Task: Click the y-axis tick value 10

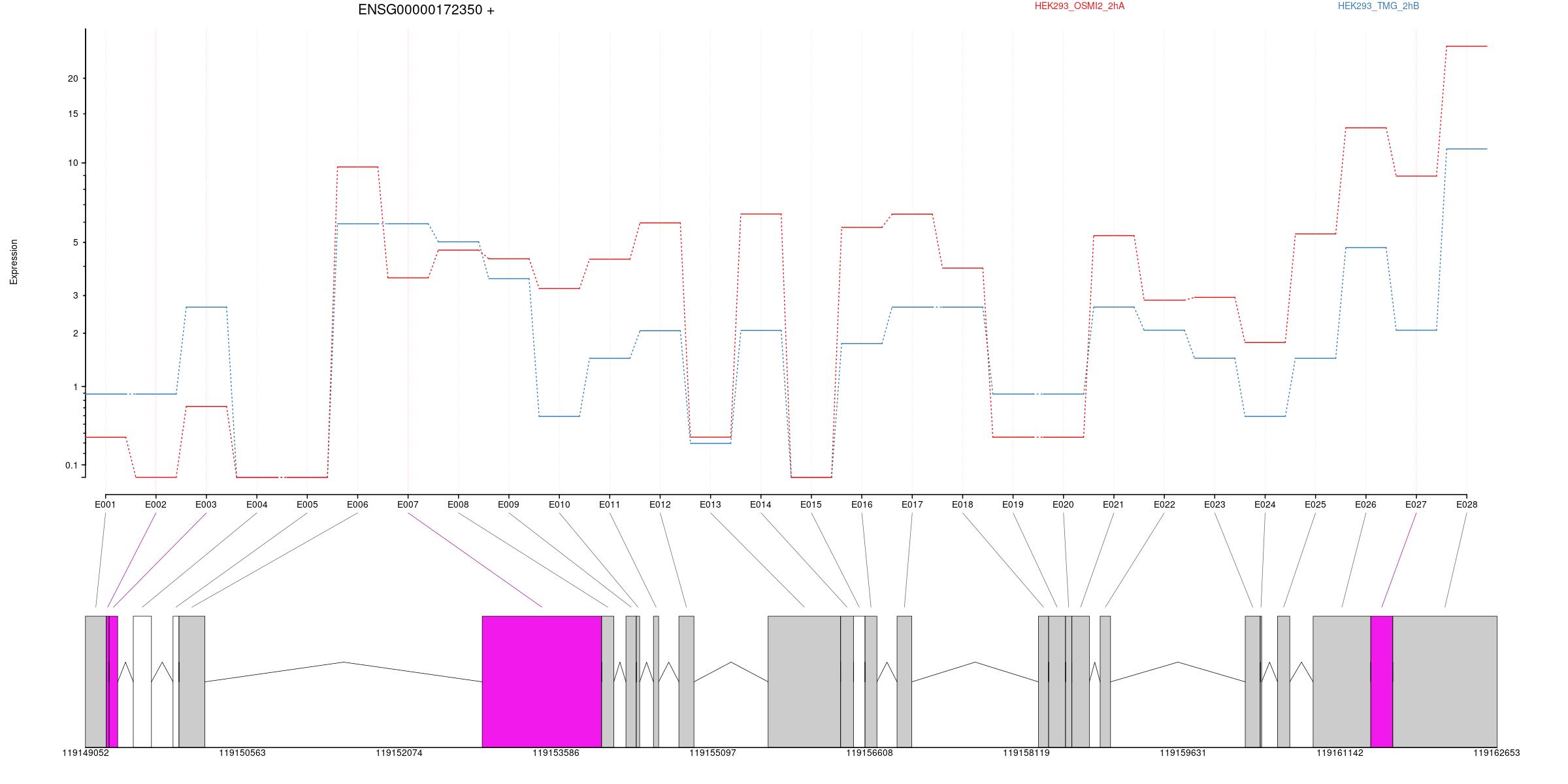Action: (73, 163)
